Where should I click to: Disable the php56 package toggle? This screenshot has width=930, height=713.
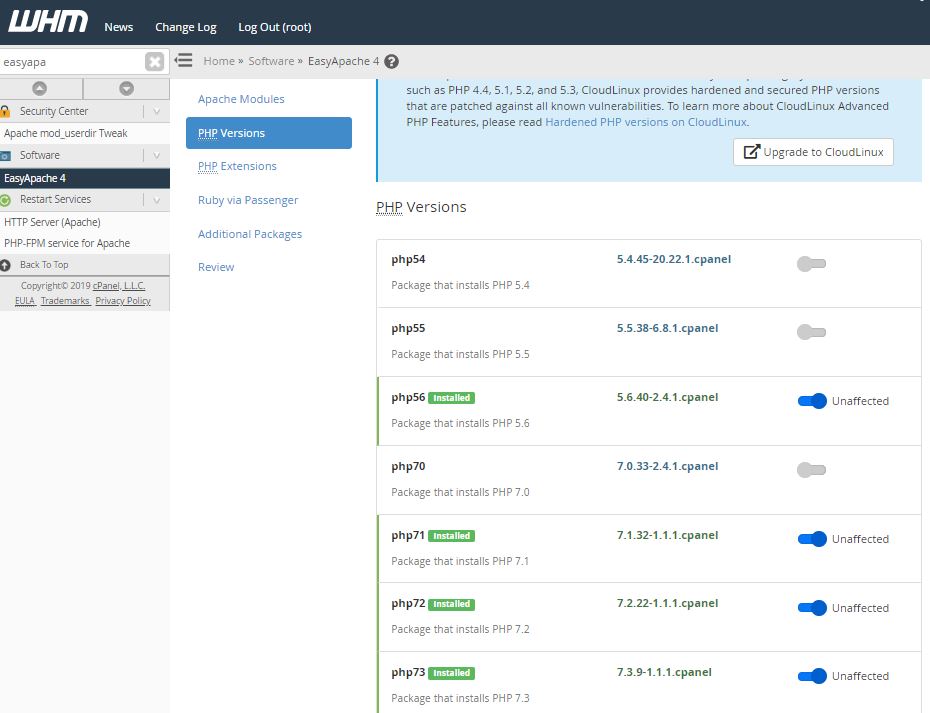(x=812, y=401)
